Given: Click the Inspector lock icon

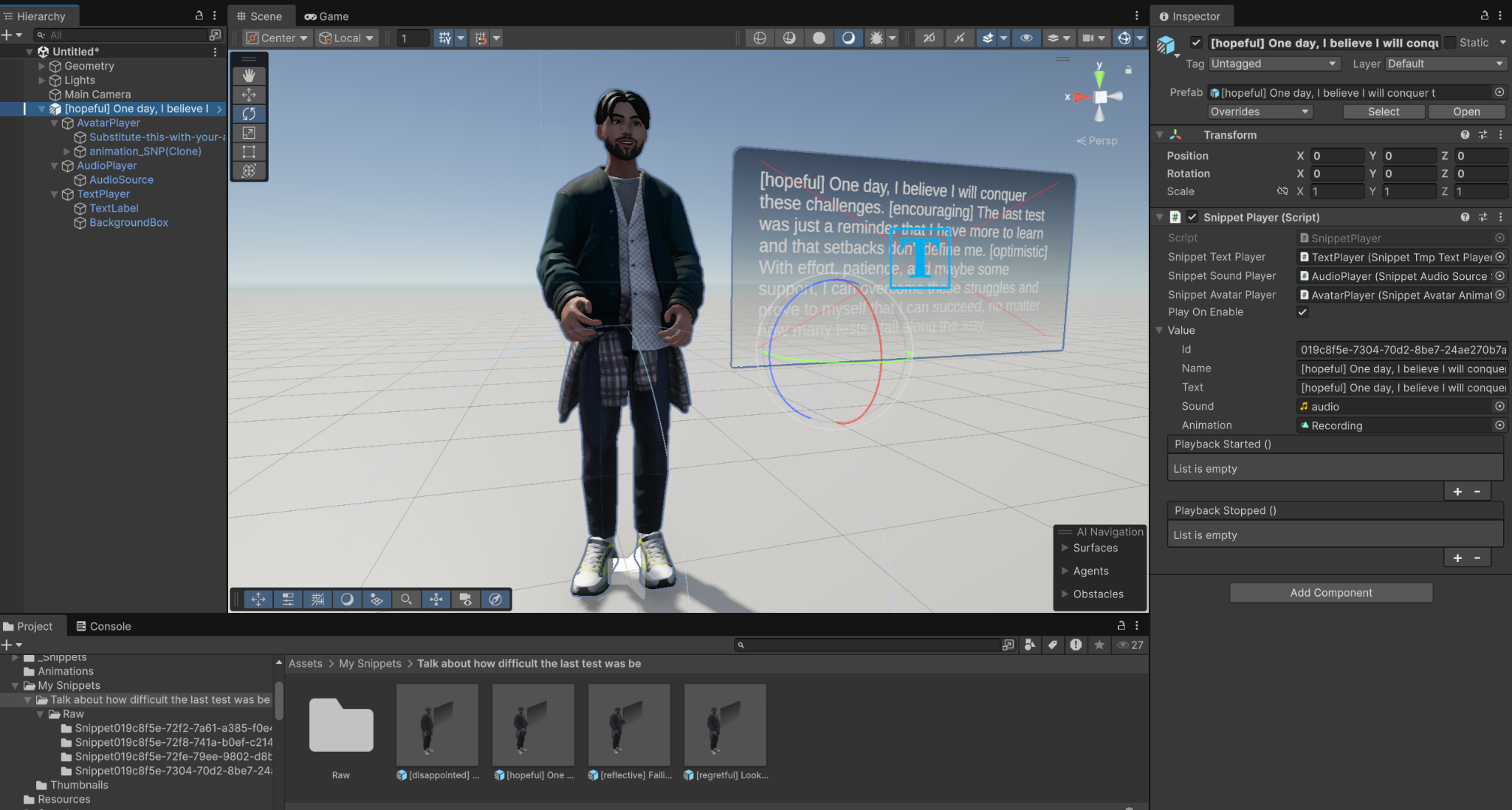Looking at the screenshot, I should 1485,16.
